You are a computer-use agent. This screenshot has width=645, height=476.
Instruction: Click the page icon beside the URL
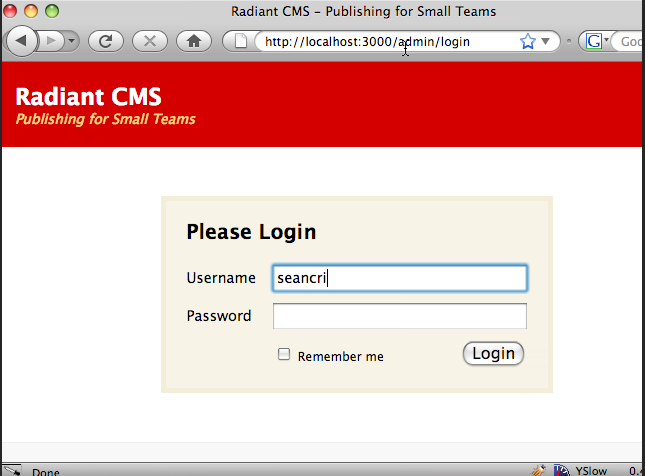click(240, 42)
